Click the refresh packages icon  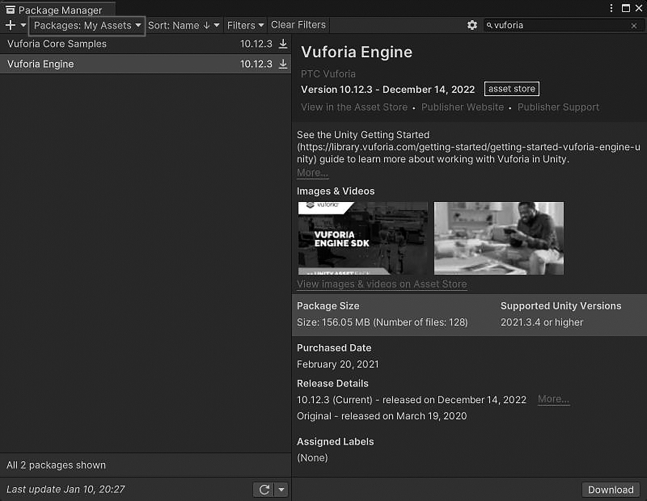264,490
